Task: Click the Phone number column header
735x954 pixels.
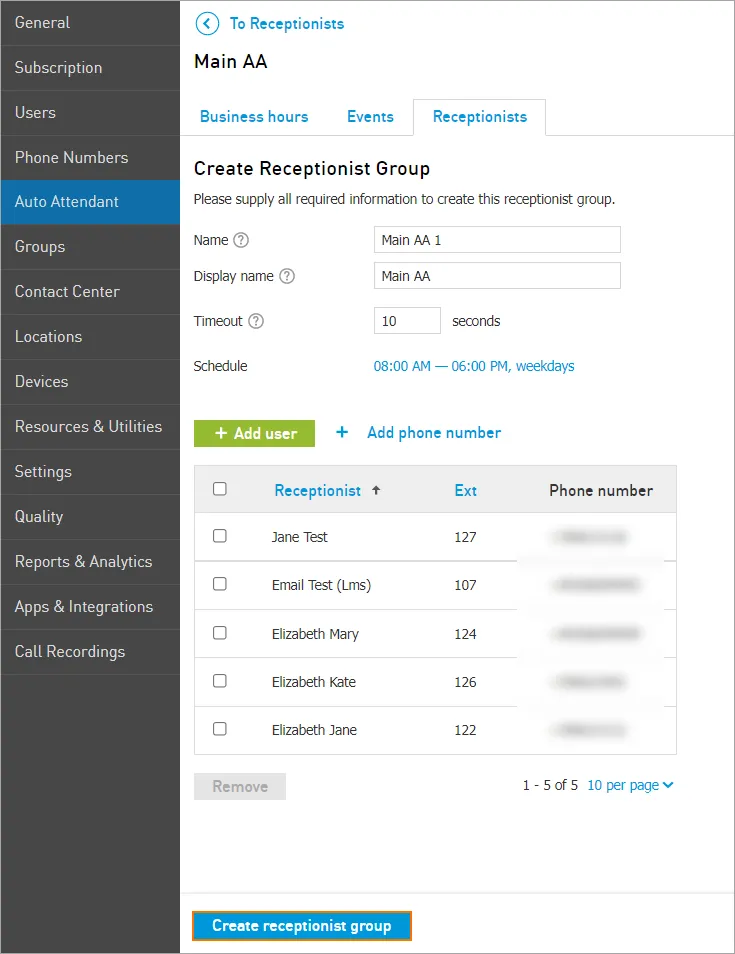Action: [x=601, y=490]
